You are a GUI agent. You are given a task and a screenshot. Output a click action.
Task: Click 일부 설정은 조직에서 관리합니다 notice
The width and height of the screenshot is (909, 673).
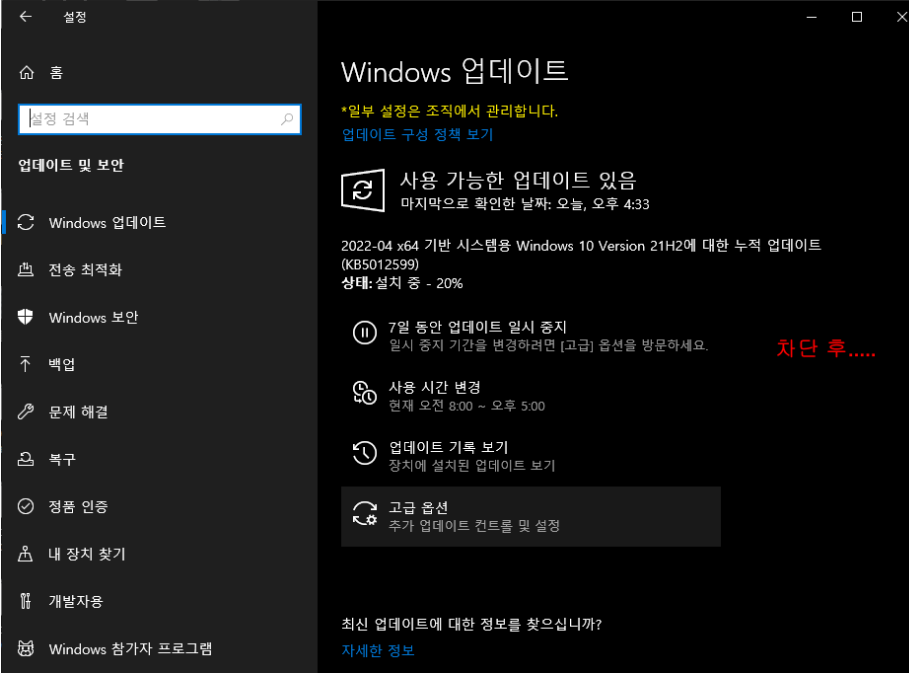[x=449, y=111]
